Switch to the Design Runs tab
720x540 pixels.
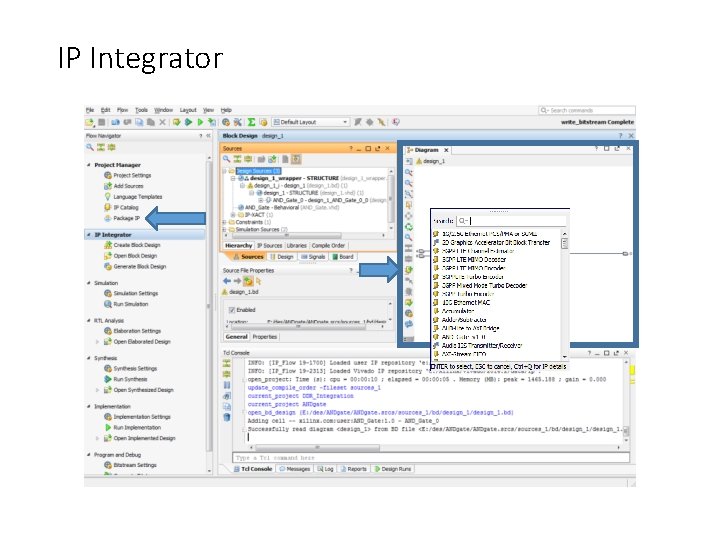(393, 469)
